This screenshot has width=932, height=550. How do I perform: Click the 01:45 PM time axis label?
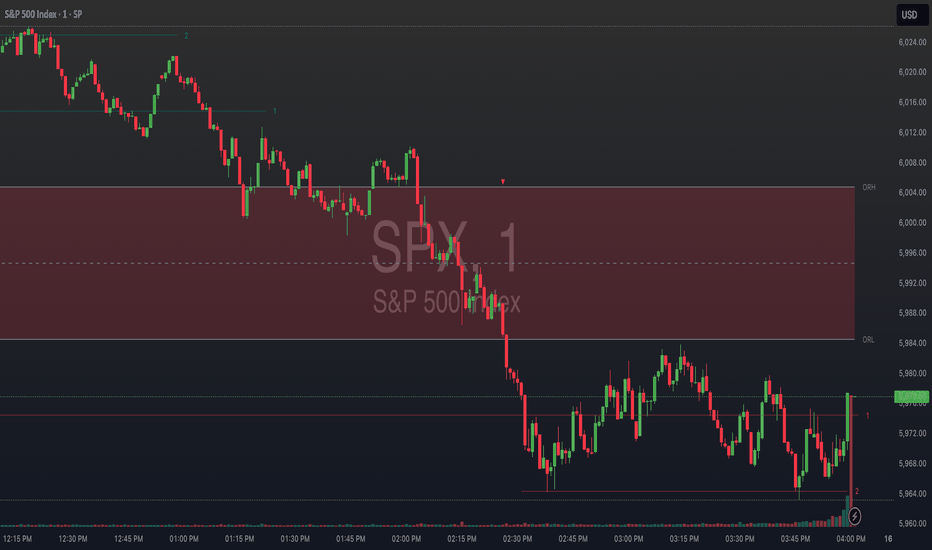[351, 539]
